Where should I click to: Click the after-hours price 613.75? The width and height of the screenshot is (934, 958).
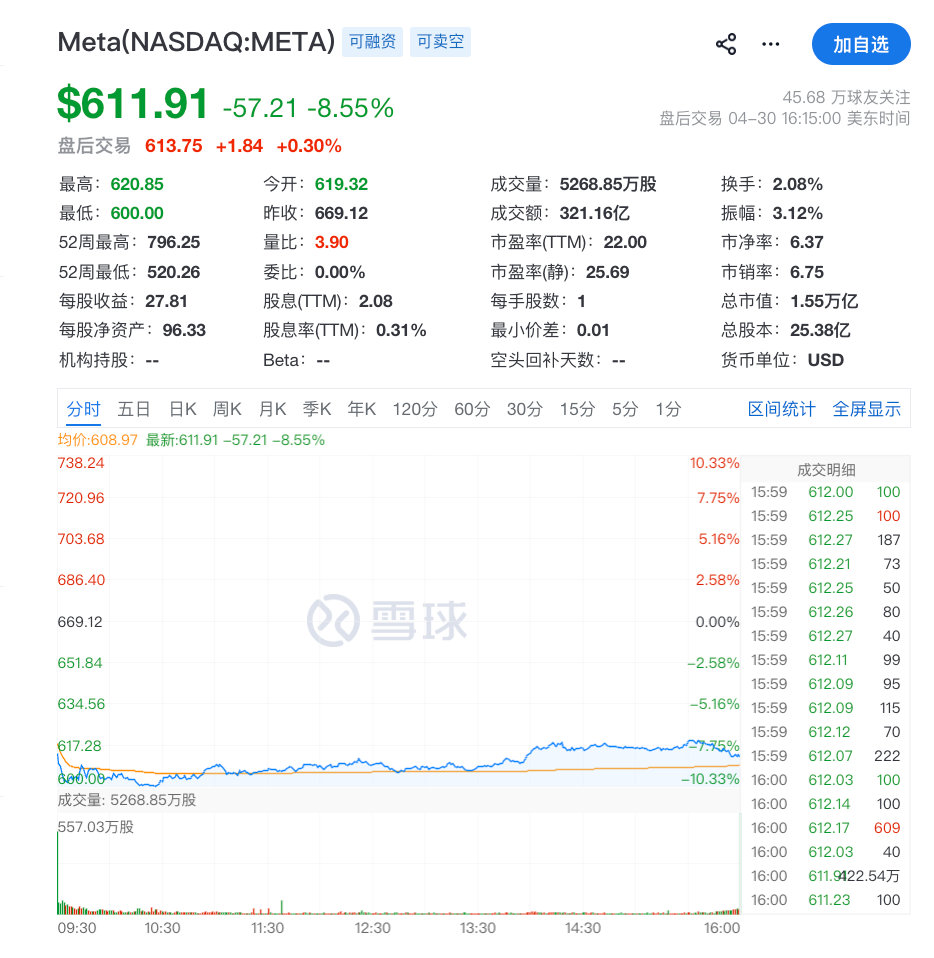point(173,145)
